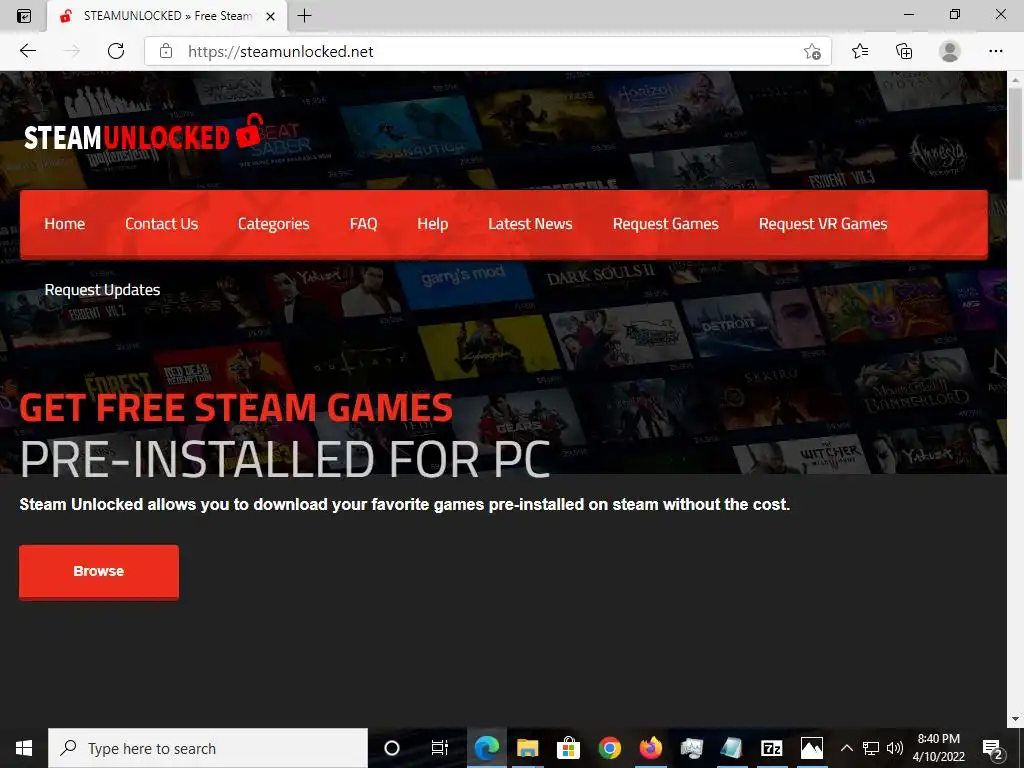Open Microsoft Store from the taskbar
Viewport: 1024px width, 768px height.
569,748
